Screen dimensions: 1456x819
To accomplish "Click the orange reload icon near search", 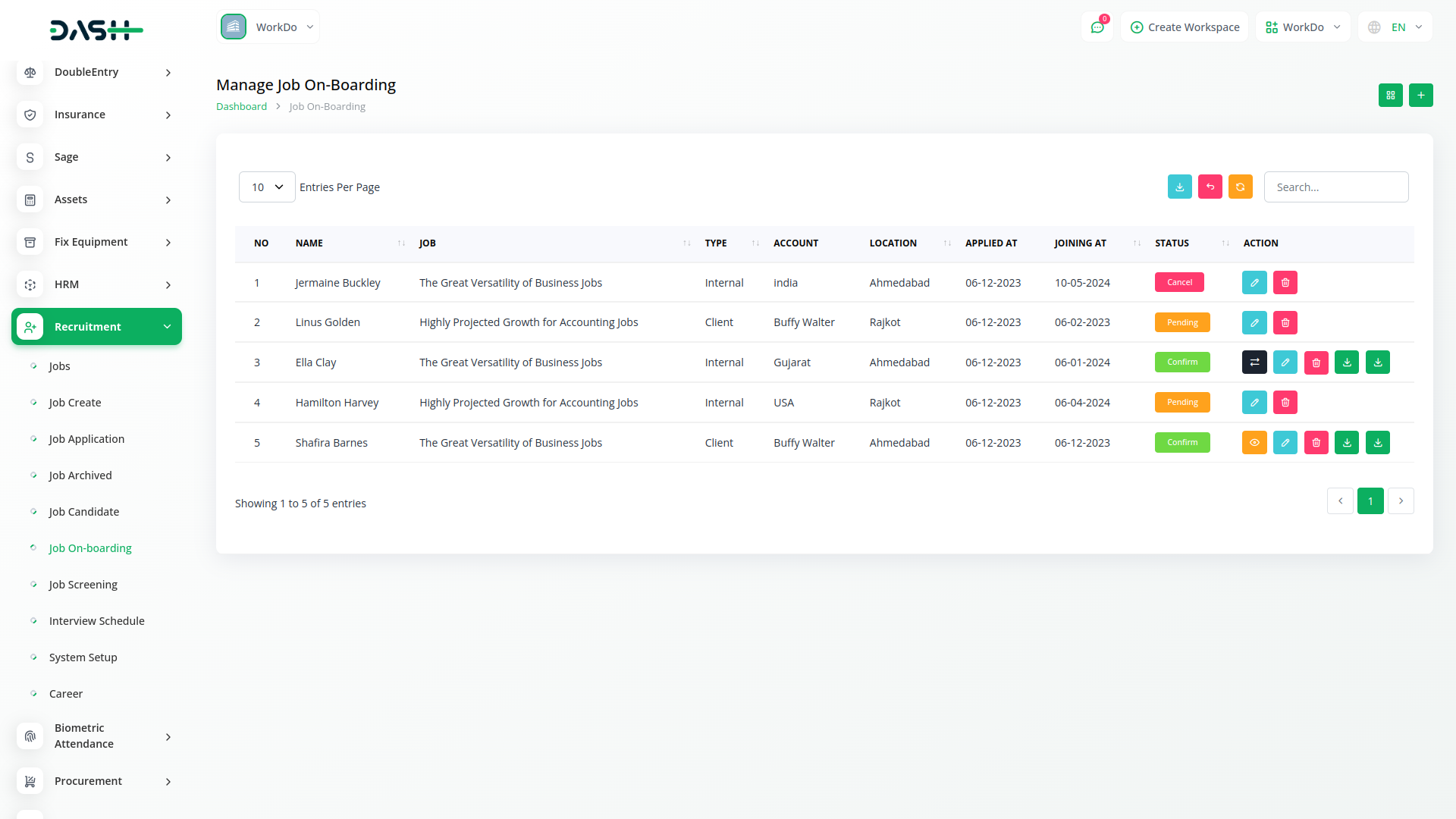I will coord(1240,187).
